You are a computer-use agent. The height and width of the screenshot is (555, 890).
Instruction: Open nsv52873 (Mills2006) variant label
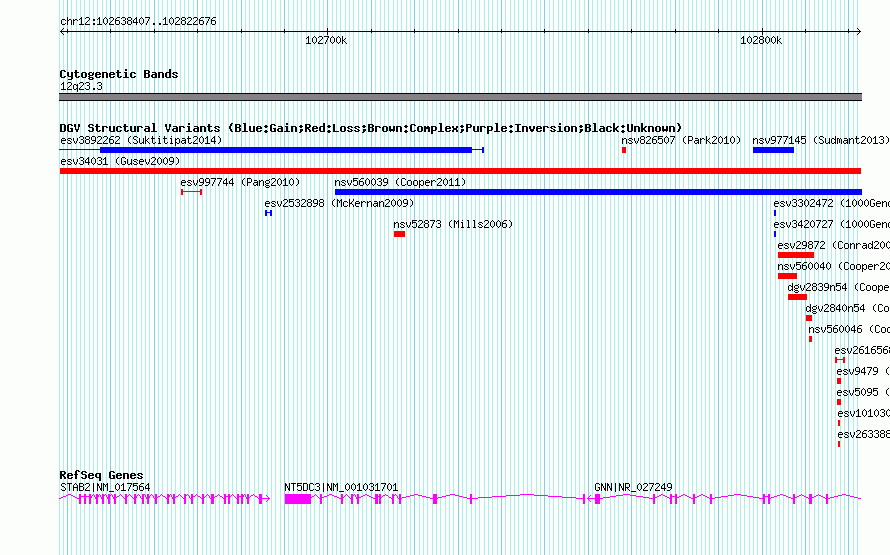(x=453, y=224)
